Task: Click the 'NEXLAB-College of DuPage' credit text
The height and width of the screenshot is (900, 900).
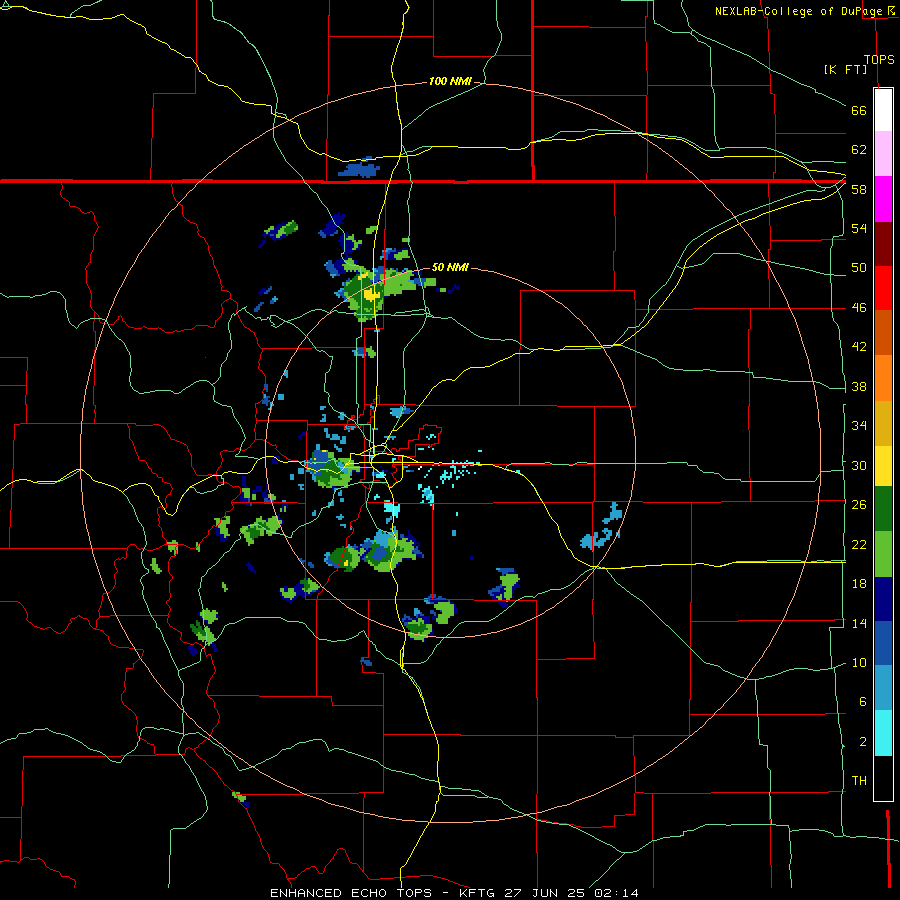Action: tap(798, 11)
